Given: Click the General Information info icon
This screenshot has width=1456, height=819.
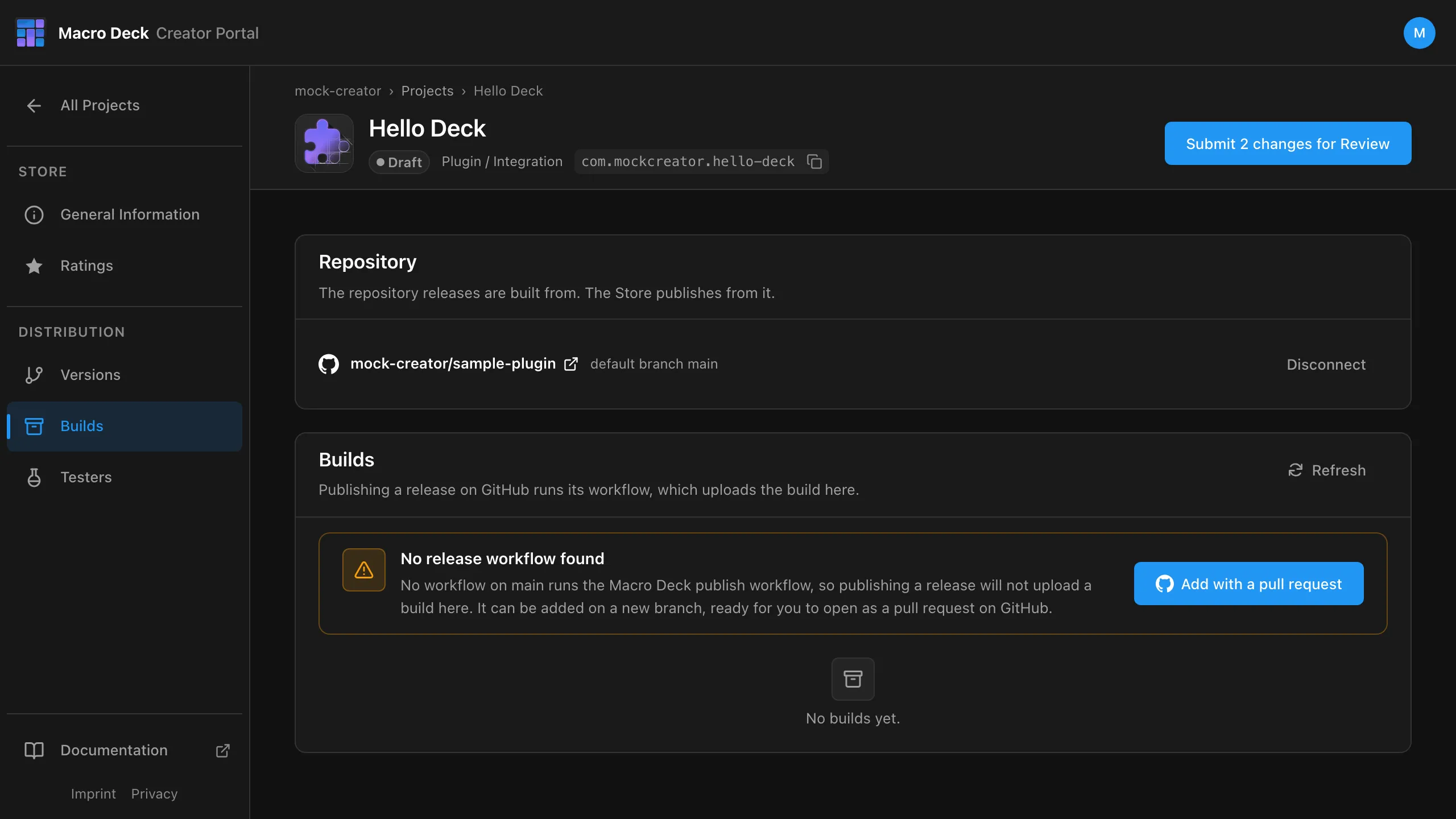Looking at the screenshot, I should [34, 214].
